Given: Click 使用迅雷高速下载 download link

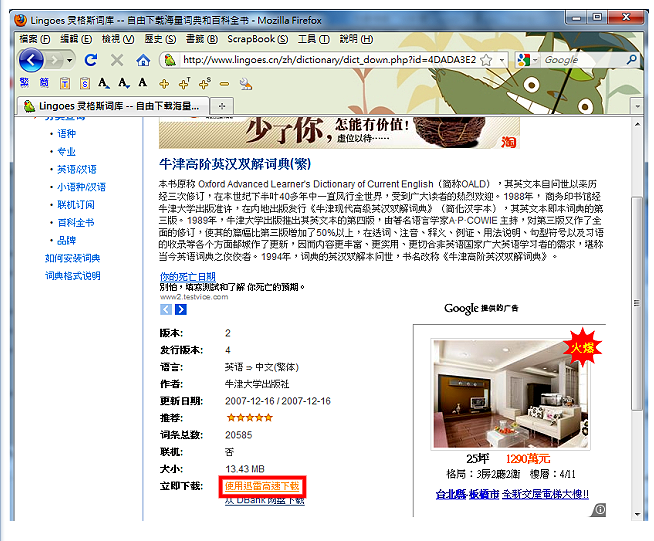Looking at the screenshot, I should click(262, 486).
